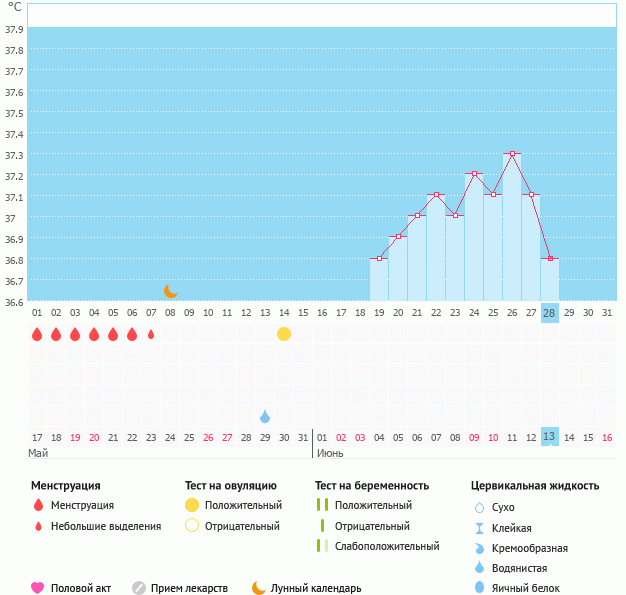Screen dimensions: 626x595
Task: Click the small spotting drop on day 07
Action: (x=151, y=334)
